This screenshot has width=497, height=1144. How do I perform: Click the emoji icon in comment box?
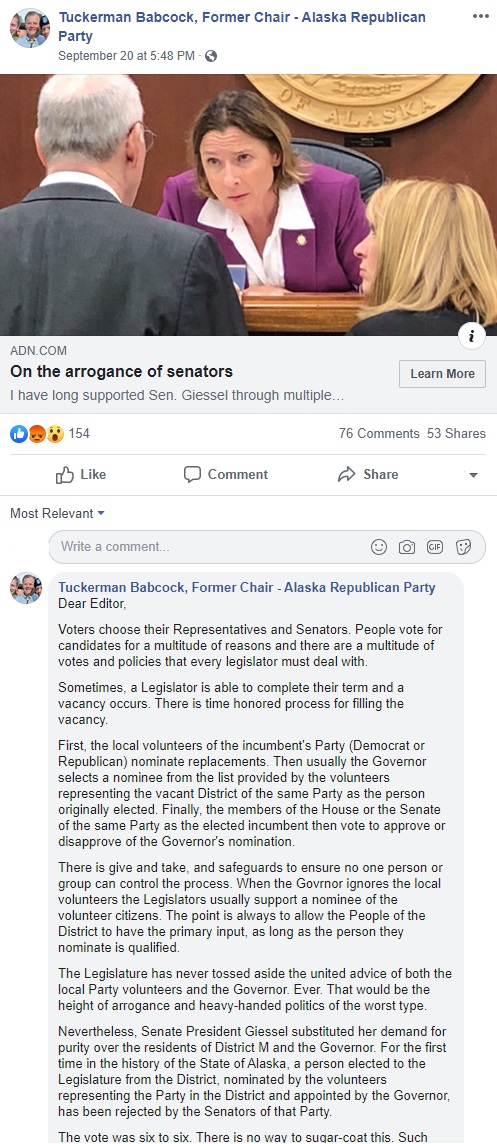pos(379,547)
